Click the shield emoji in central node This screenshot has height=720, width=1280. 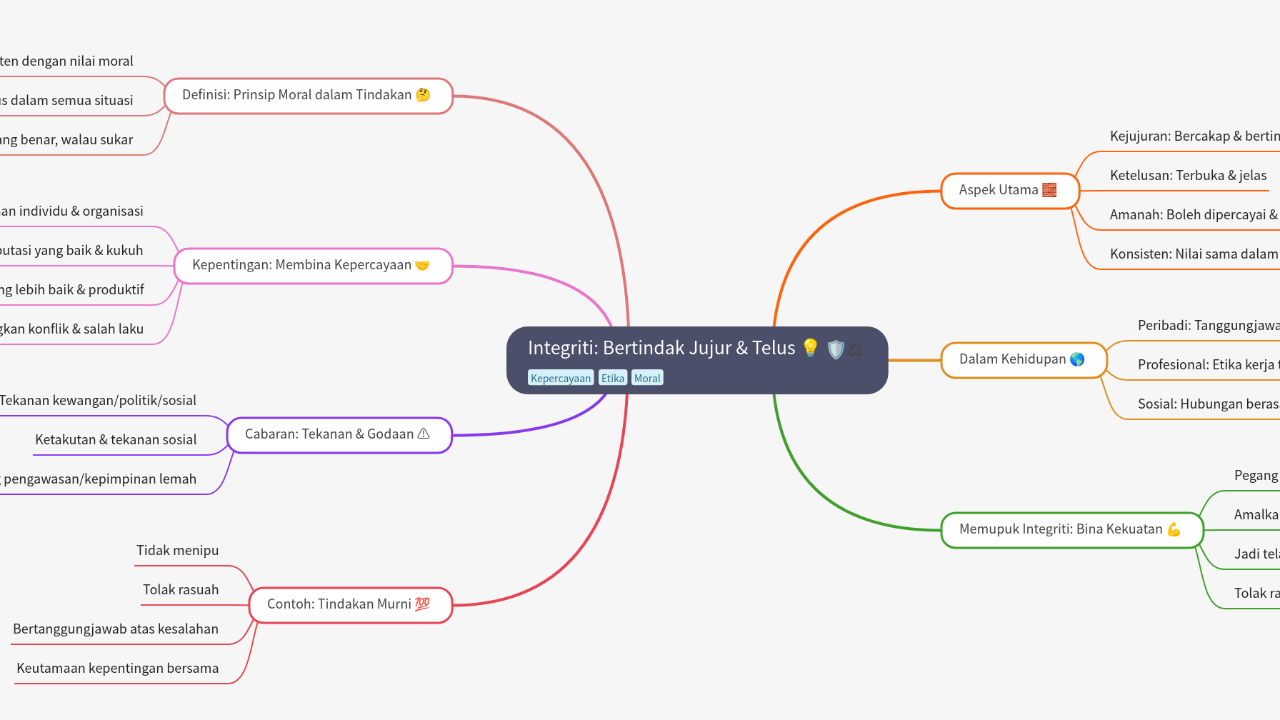(836, 349)
